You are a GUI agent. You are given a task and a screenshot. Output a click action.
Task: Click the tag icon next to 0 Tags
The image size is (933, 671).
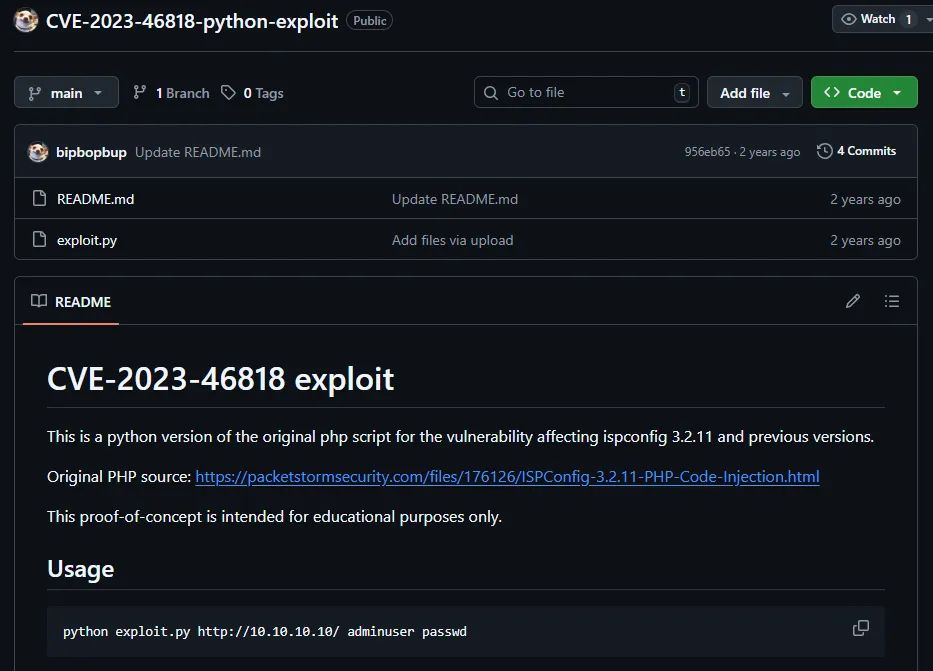[x=228, y=92]
